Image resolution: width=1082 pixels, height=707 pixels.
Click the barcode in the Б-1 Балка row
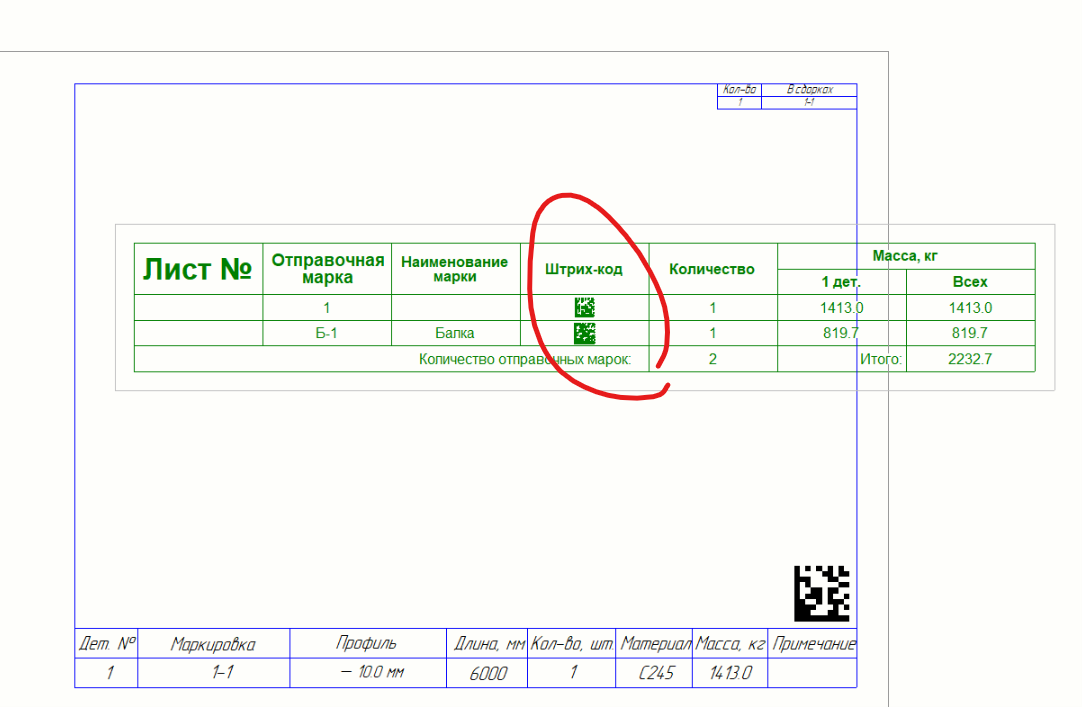[584, 333]
